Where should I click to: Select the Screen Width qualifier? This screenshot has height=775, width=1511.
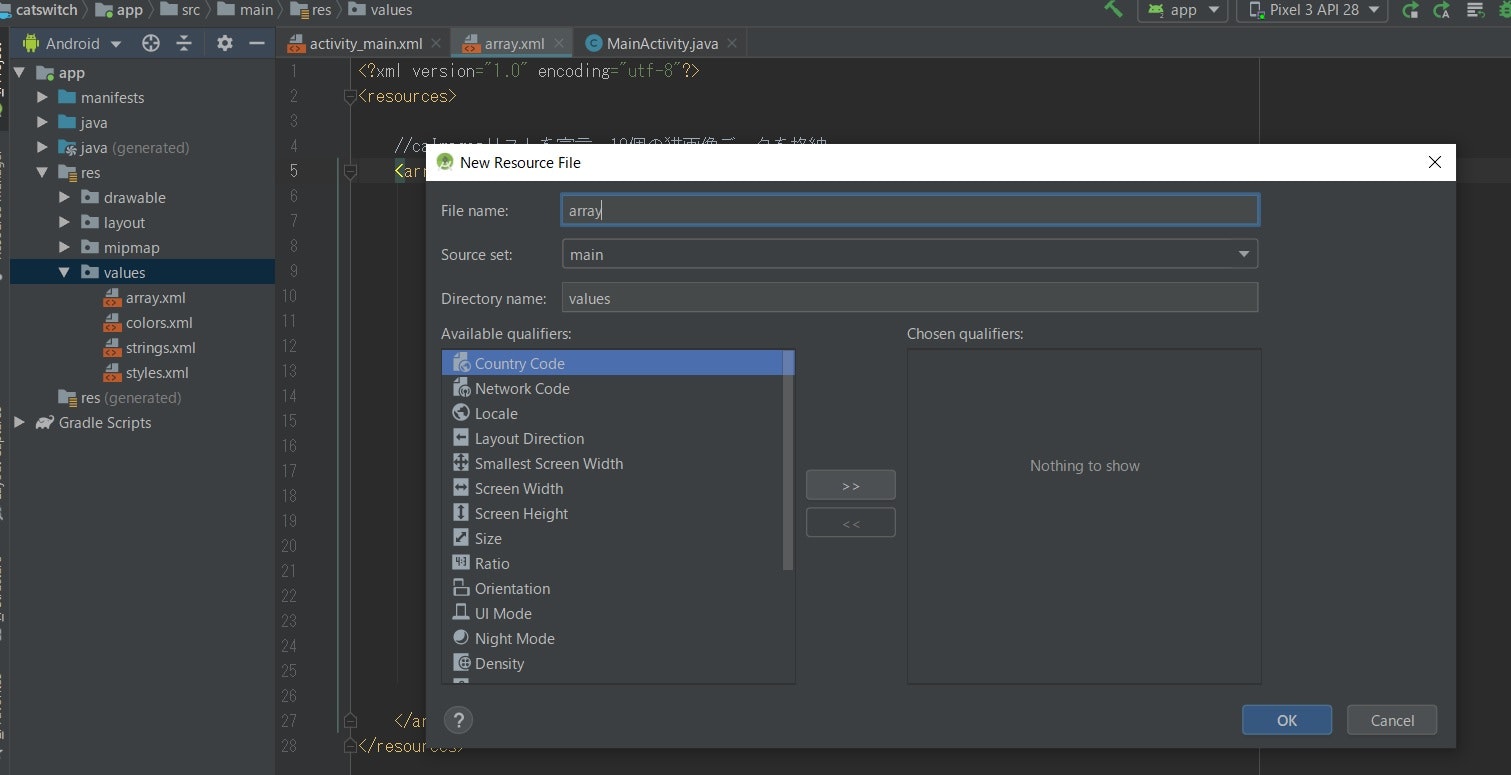point(613,488)
